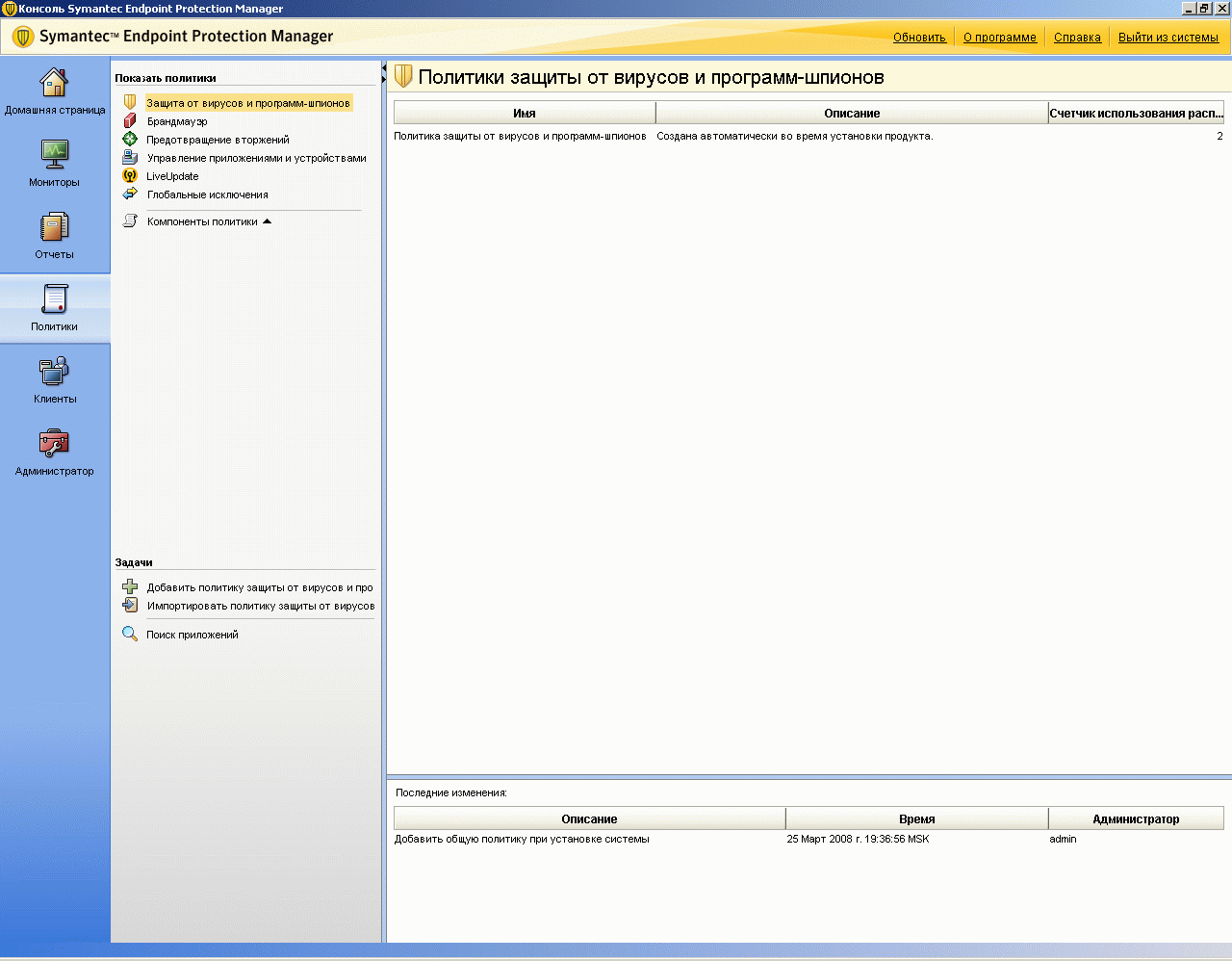Select the Политики section in sidebar
The image size is (1232, 961).
click(x=55, y=308)
